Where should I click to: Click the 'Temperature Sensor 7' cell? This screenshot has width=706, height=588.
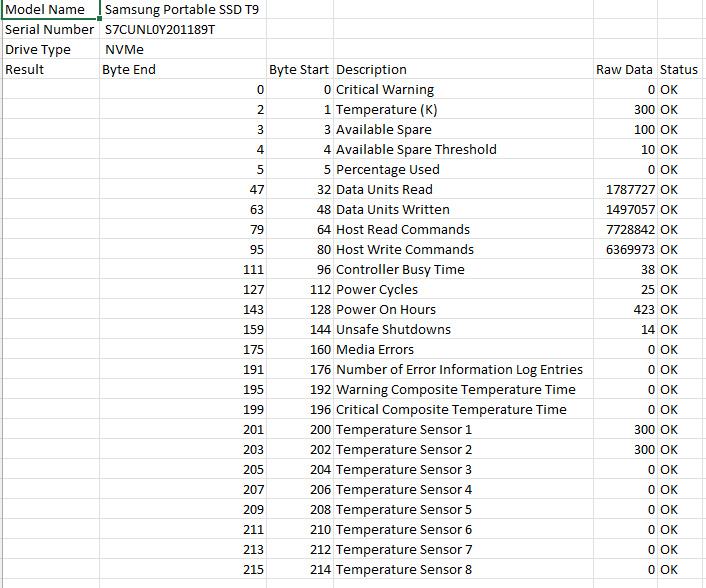pyautogui.click(x=463, y=549)
